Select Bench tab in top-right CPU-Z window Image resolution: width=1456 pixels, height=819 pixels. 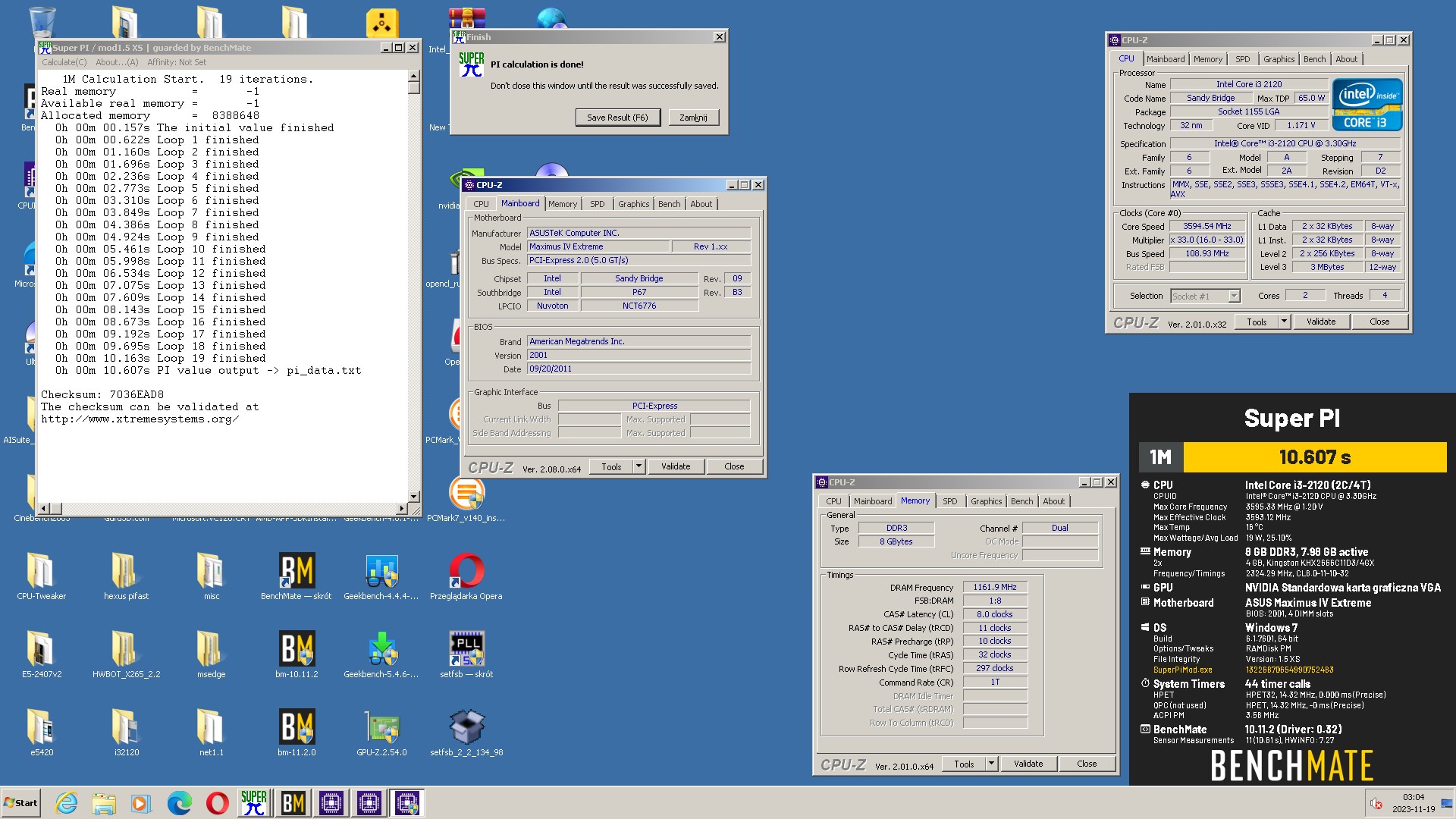pos(1314,59)
